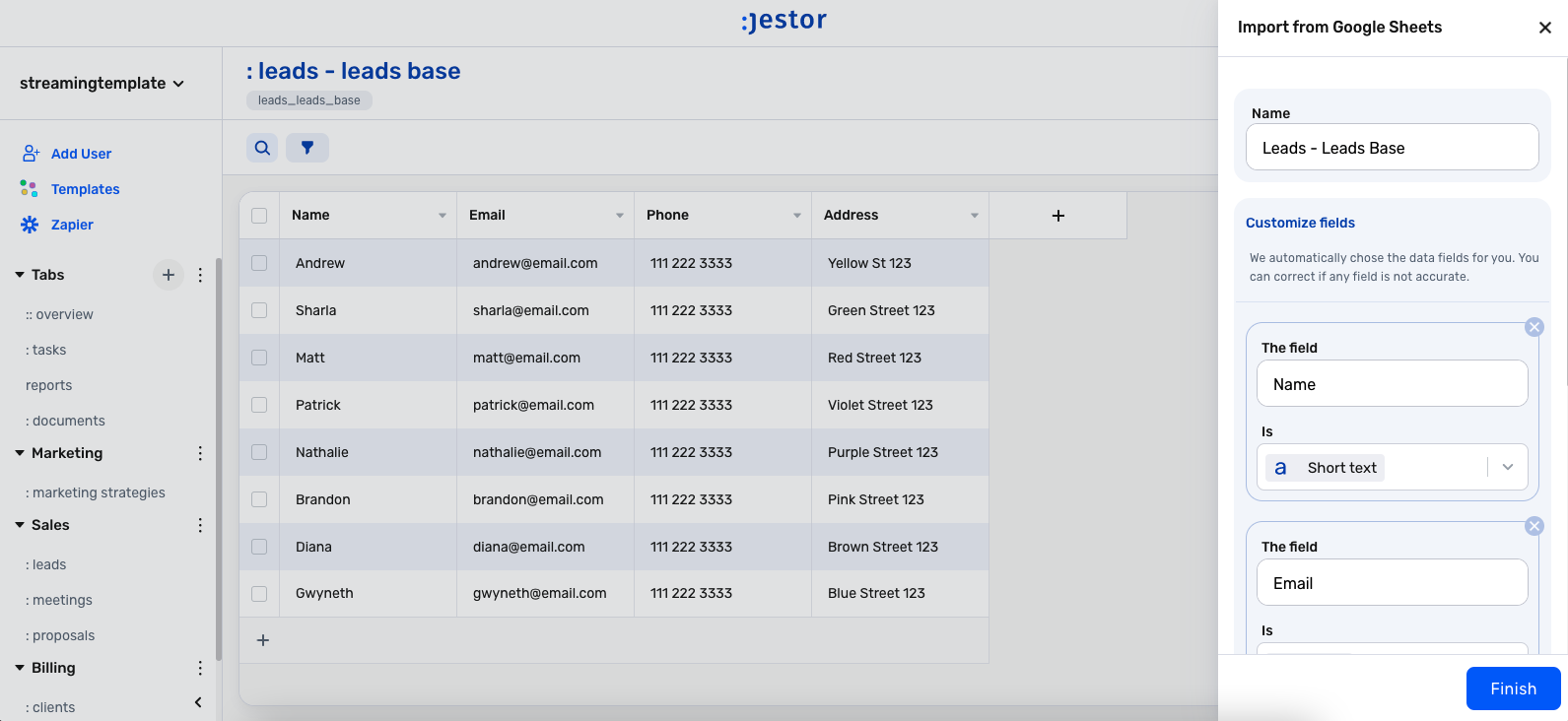Screen dimensions: 1568x721
Task: Open the tasks tab in sidebar
Action: [x=46, y=350]
